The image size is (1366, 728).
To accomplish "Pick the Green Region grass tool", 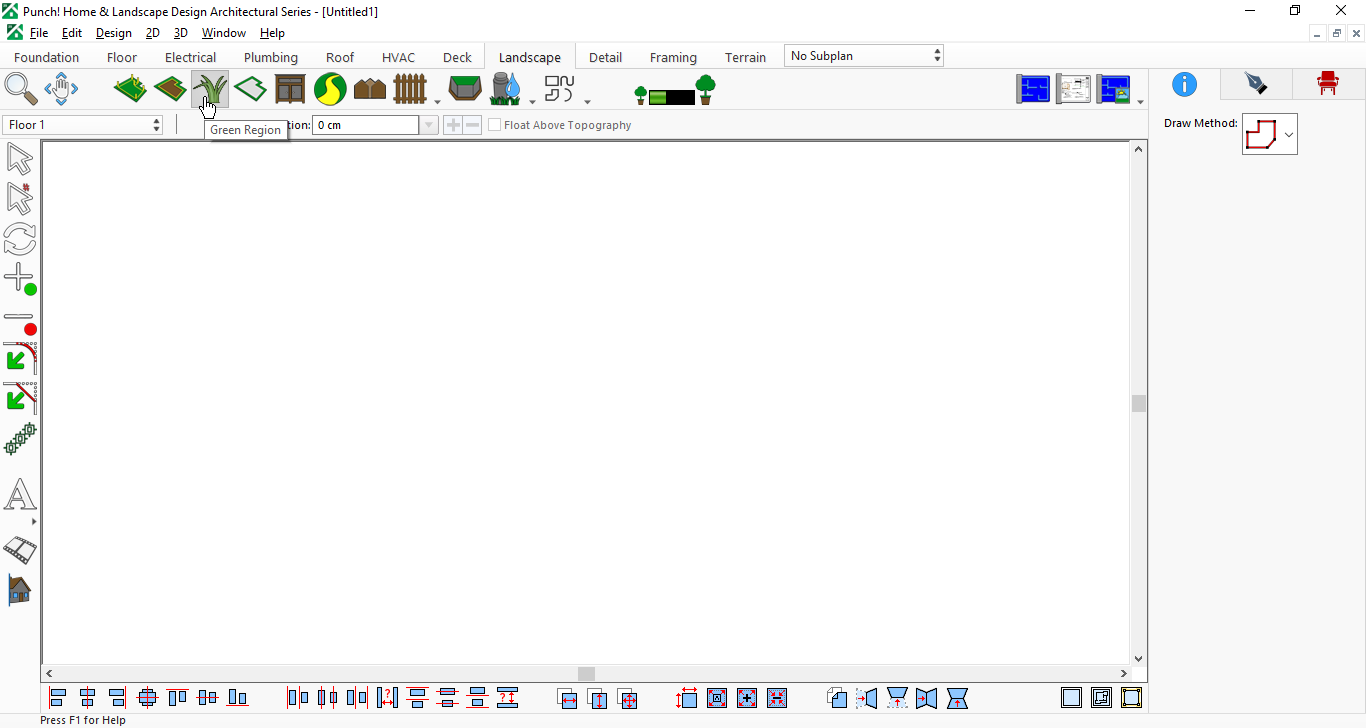I will (210, 89).
